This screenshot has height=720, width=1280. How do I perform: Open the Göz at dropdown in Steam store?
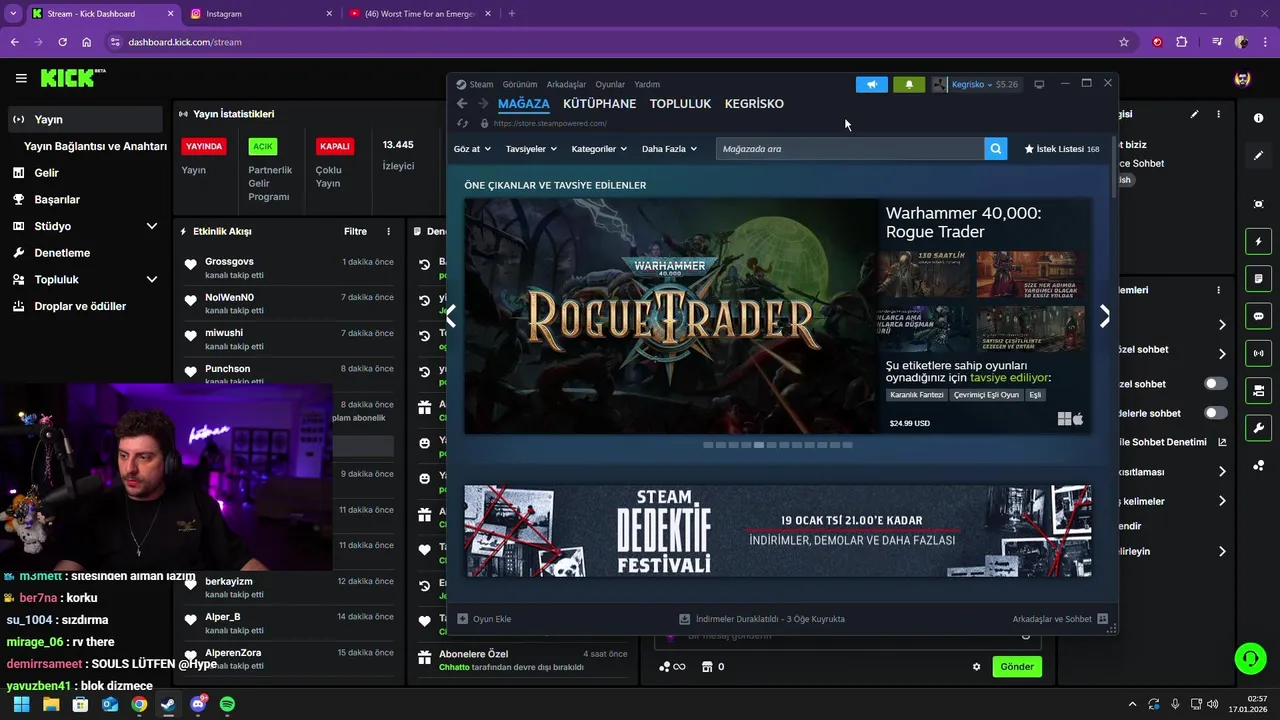tap(472, 149)
